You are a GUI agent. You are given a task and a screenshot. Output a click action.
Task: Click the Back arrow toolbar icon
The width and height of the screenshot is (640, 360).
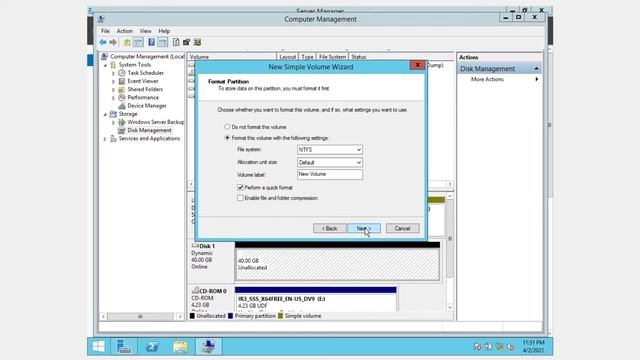point(103,42)
